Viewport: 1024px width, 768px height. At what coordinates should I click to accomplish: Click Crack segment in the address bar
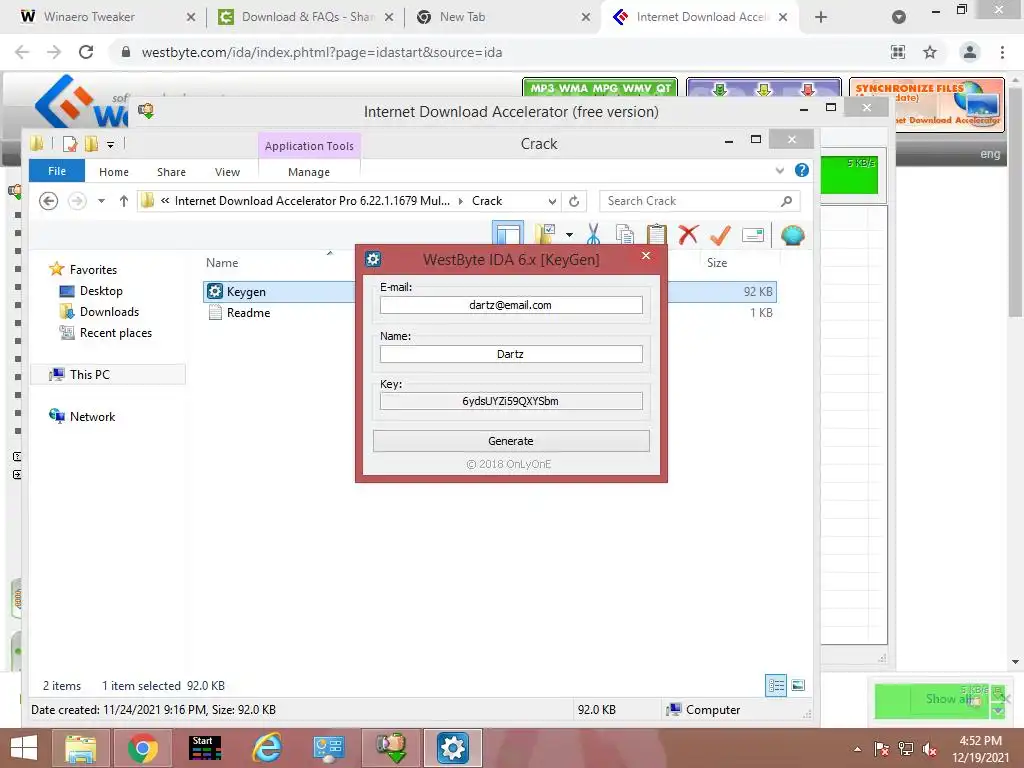(x=487, y=200)
